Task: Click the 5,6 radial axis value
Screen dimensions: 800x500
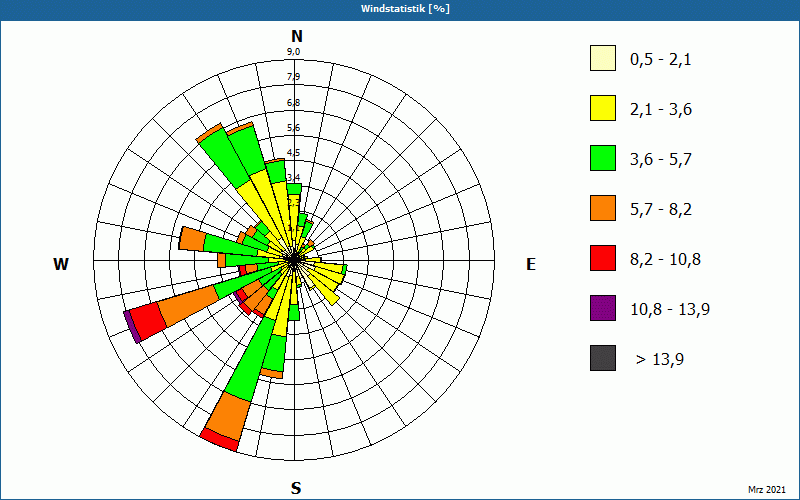Action: 293,128
